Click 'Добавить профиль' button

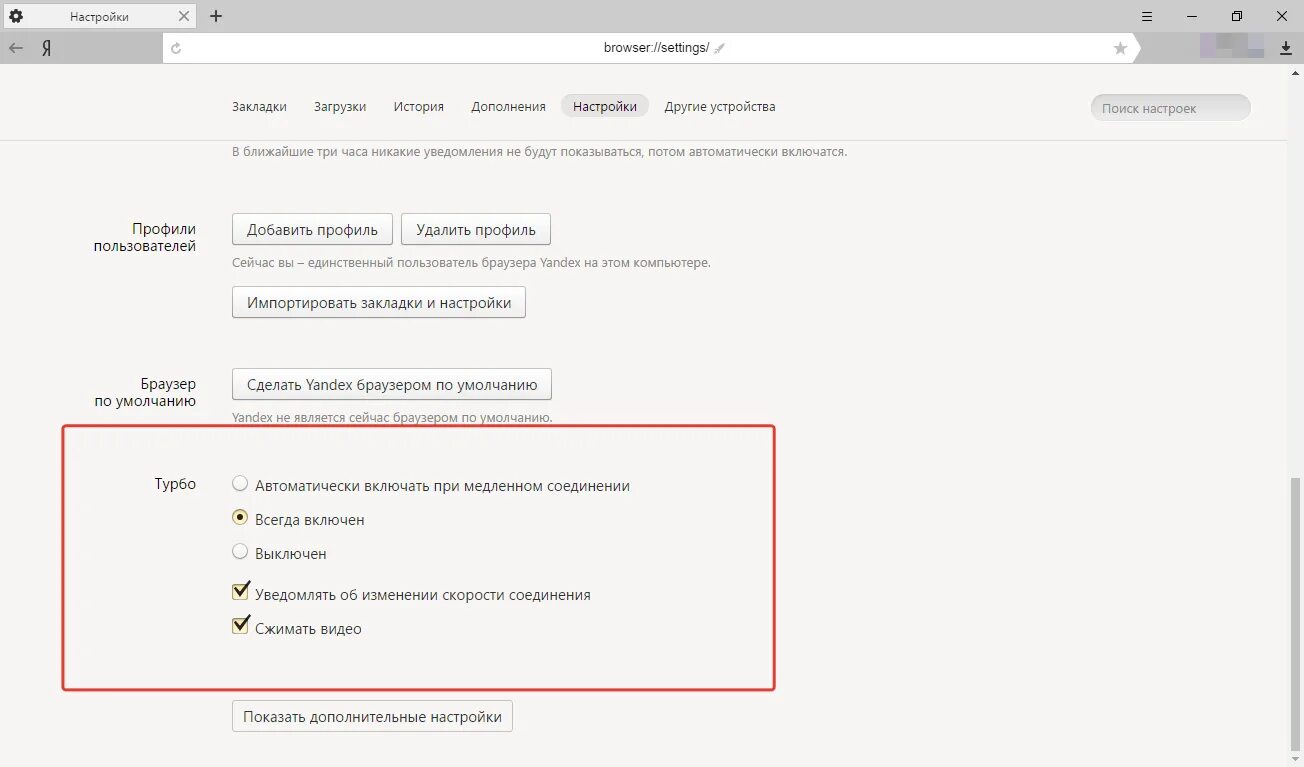pyautogui.click(x=312, y=229)
